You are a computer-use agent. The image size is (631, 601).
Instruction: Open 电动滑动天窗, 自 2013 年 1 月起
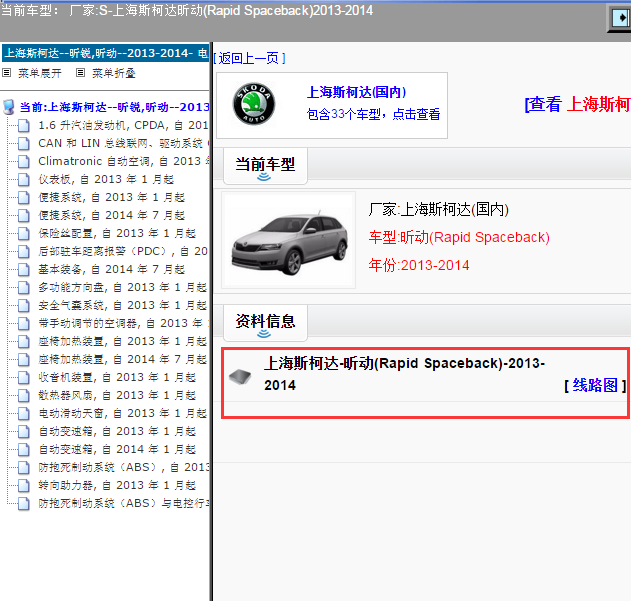[122, 413]
